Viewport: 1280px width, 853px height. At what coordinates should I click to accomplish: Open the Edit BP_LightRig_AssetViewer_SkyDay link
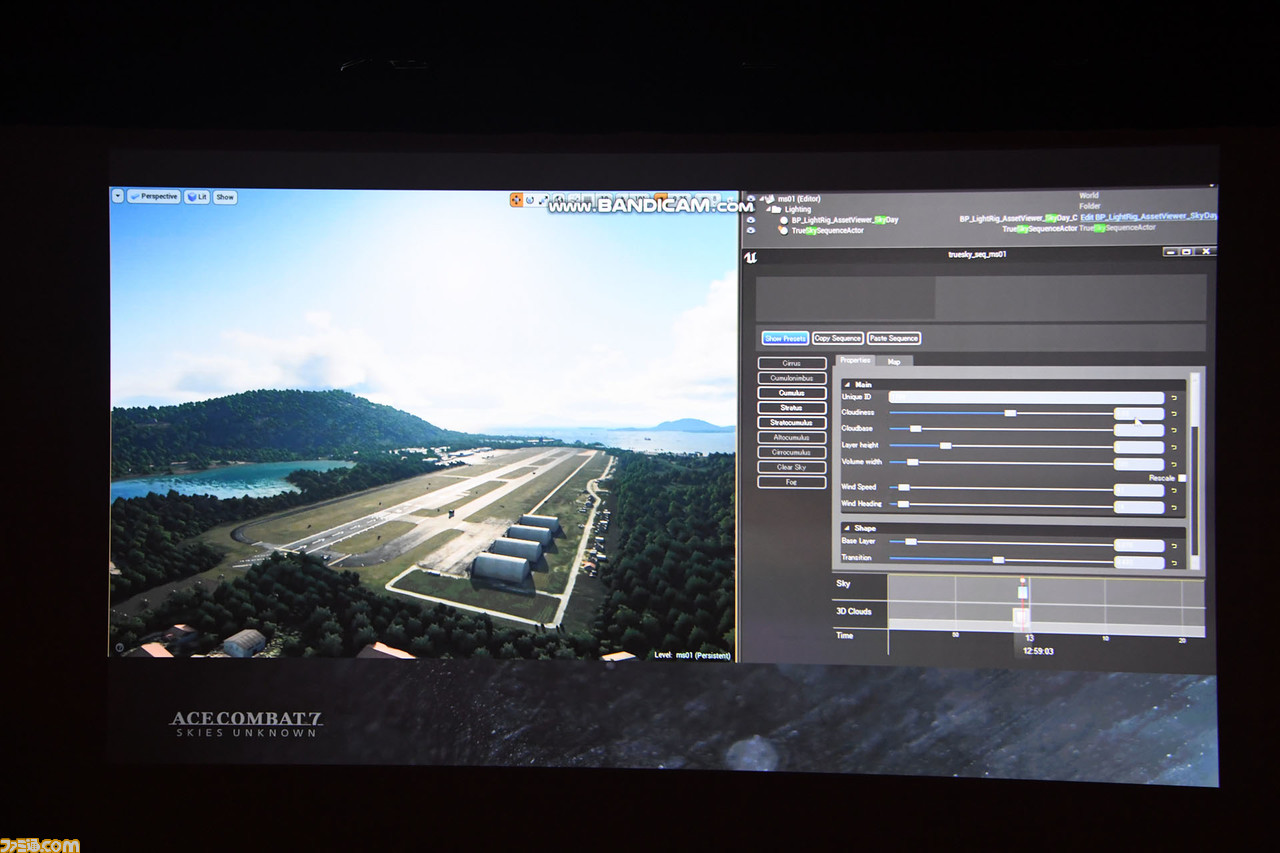click(x=1149, y=217)
